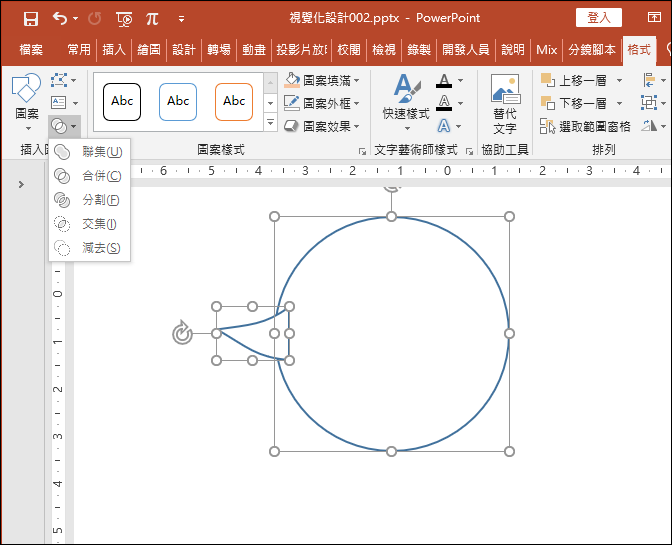Expand the slide thumbnail pane chevron
The image size is (672, 545).
pyautogui.click(x=21, y=185)
